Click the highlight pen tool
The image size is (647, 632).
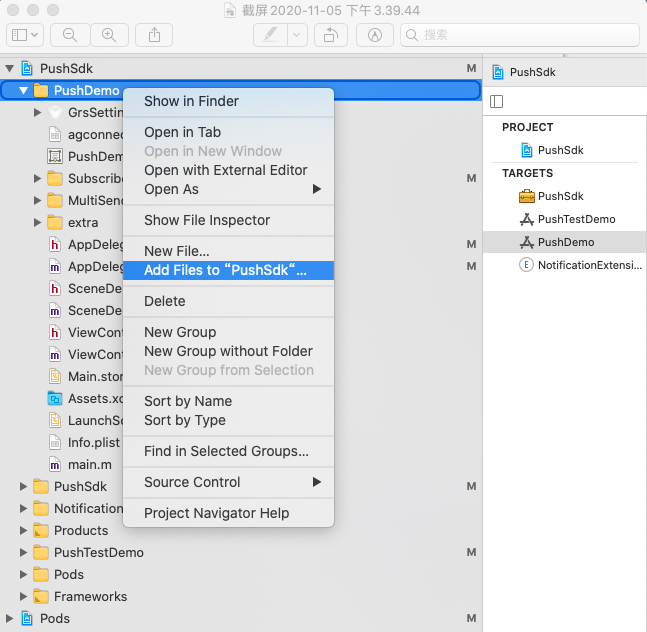pyautogui.click(x=270, y=35)
